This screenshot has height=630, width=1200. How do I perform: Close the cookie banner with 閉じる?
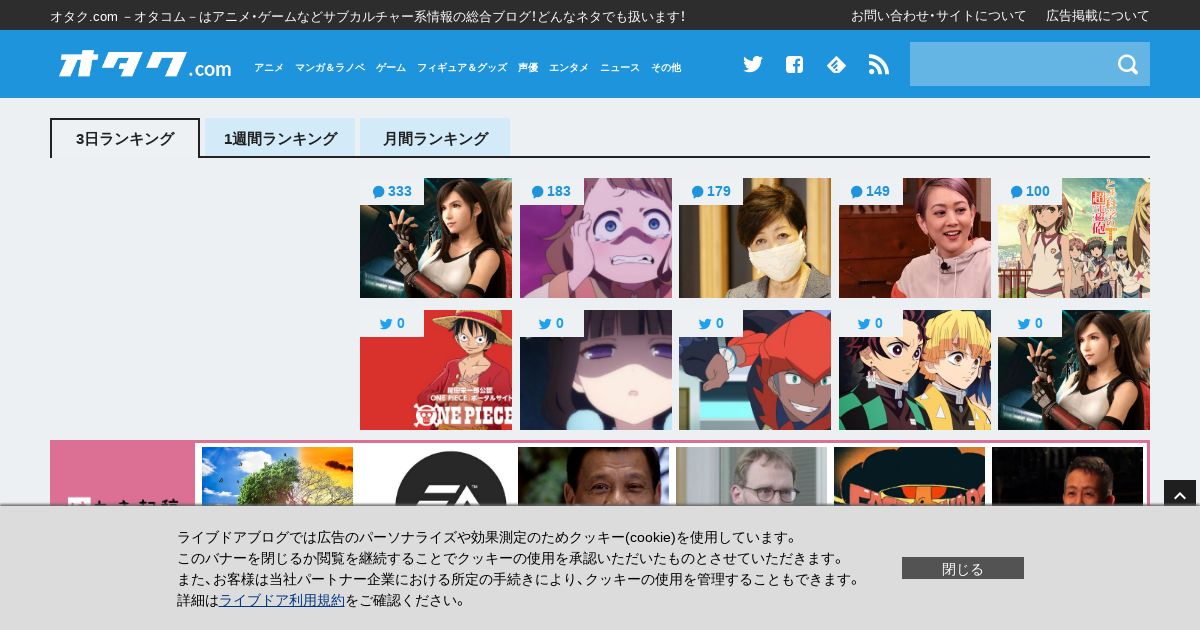coord(963,568)
